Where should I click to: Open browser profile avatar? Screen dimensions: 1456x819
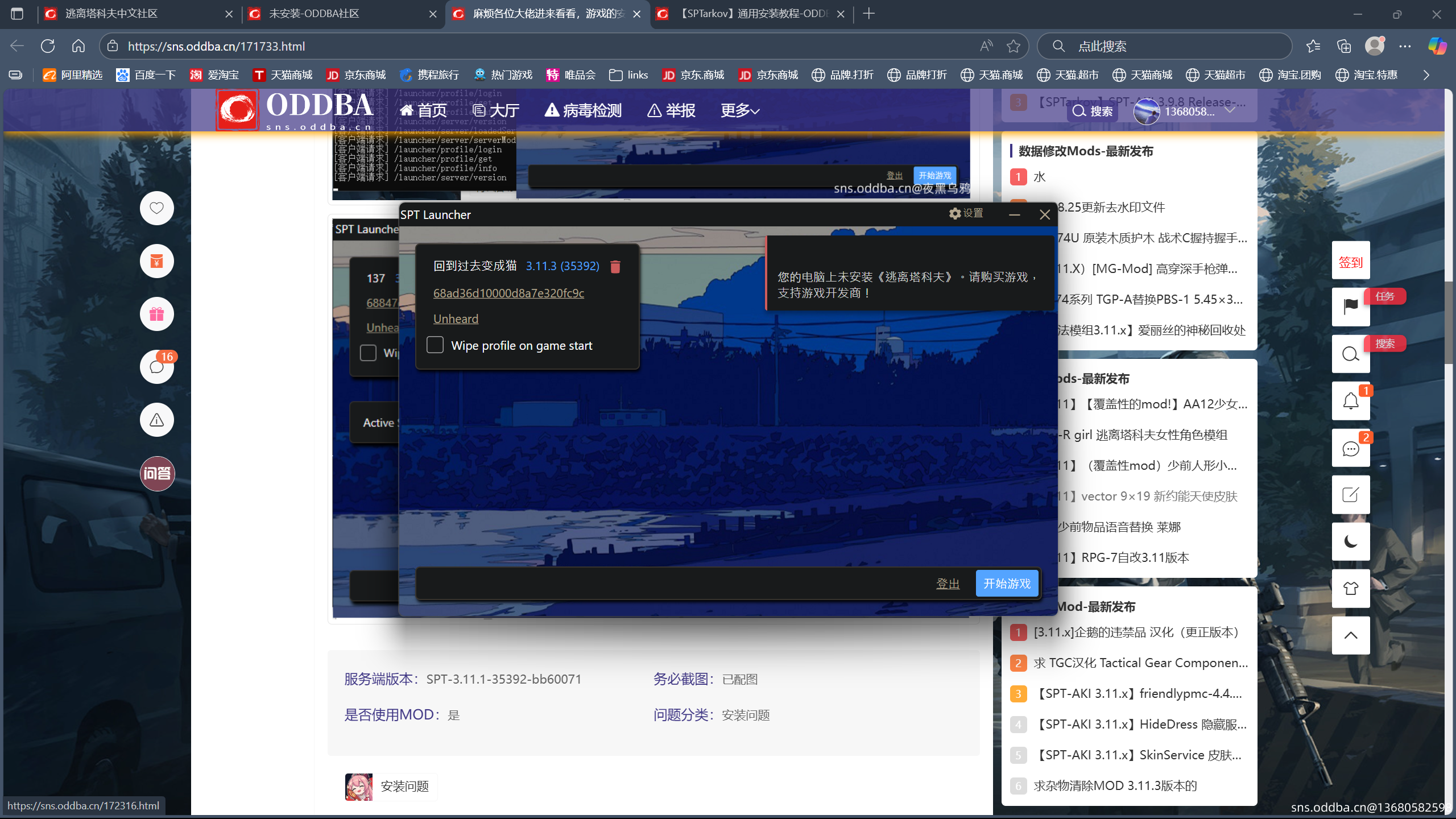(1375, 46)
